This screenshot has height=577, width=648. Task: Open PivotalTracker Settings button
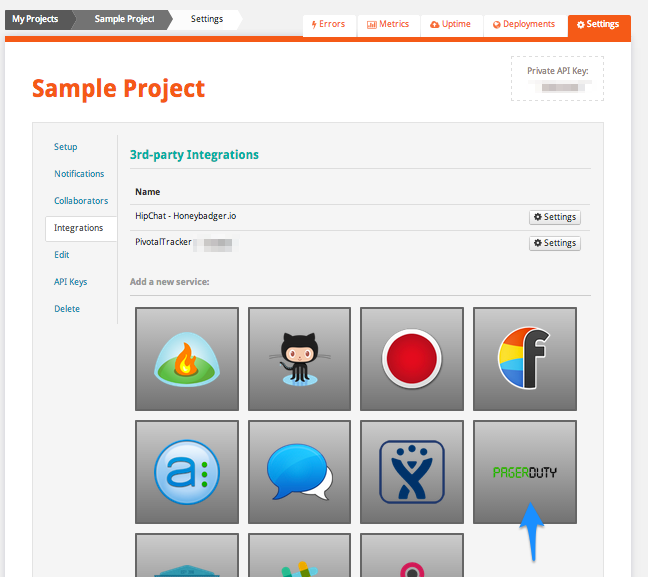coord(554,243)
